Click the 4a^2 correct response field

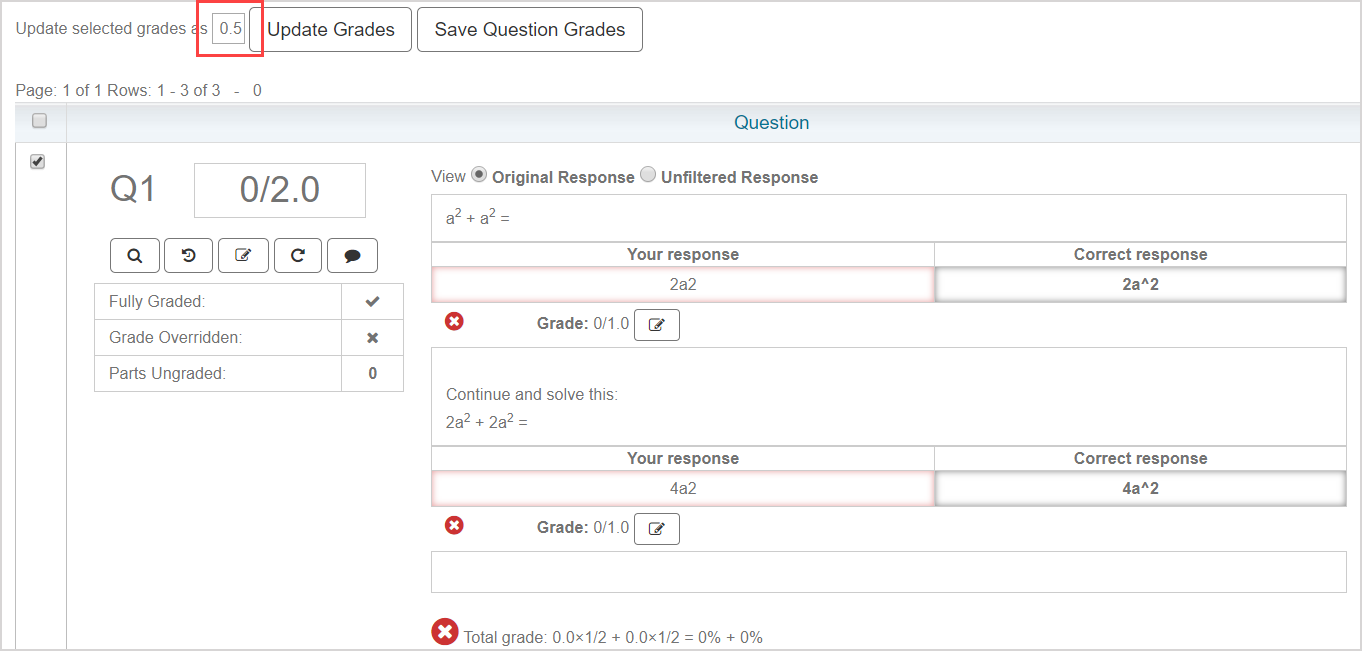click(1140, 489)
